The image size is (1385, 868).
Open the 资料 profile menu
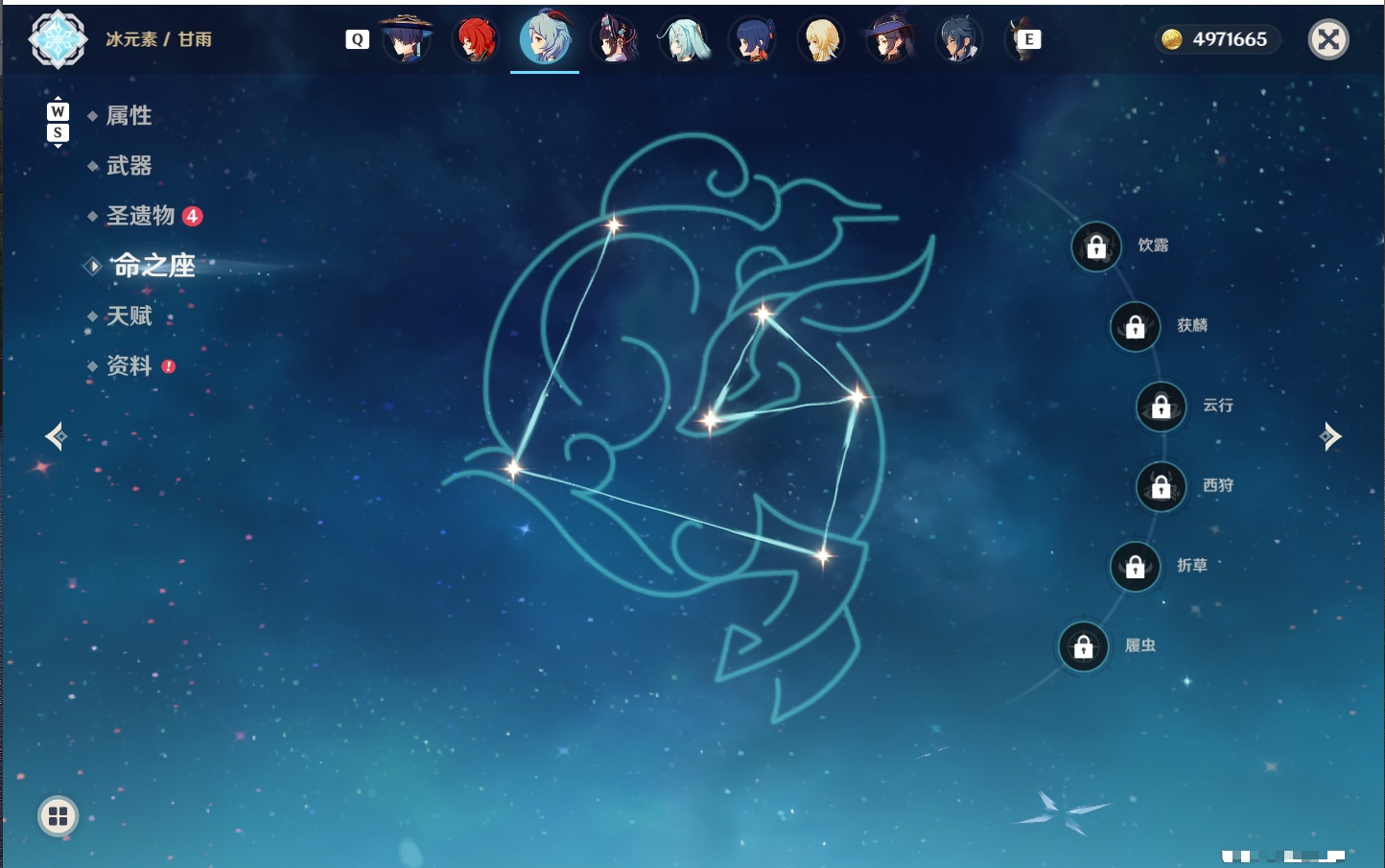click(x=129, y=365)
